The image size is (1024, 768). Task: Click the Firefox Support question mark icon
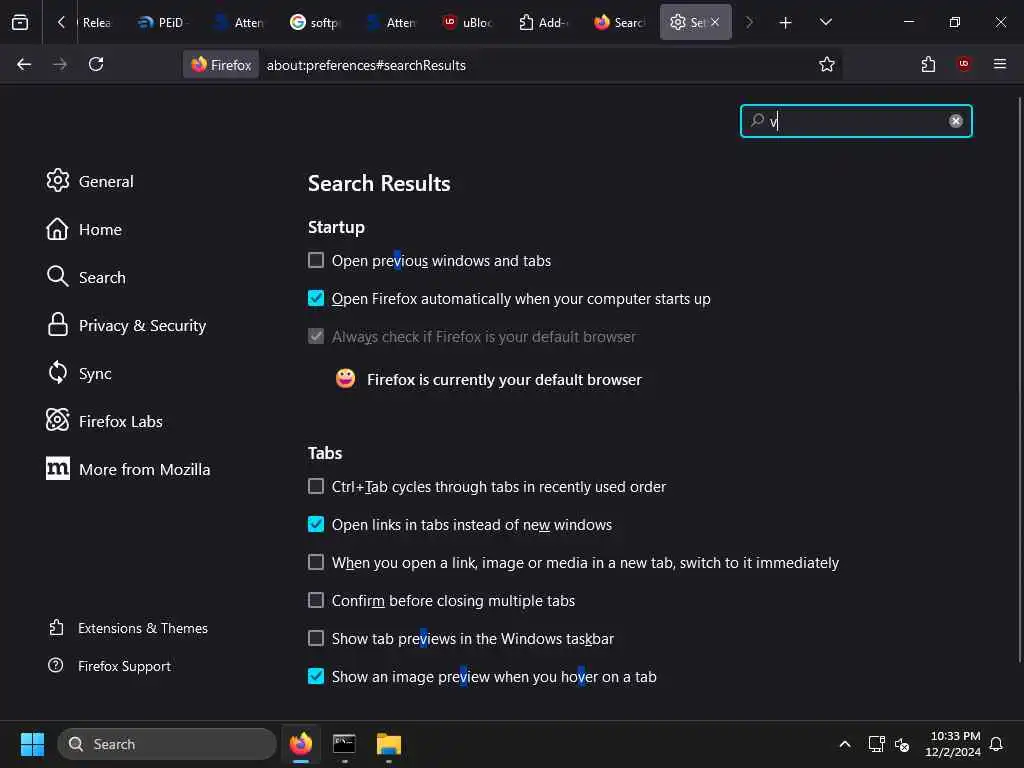coord(56,665)
